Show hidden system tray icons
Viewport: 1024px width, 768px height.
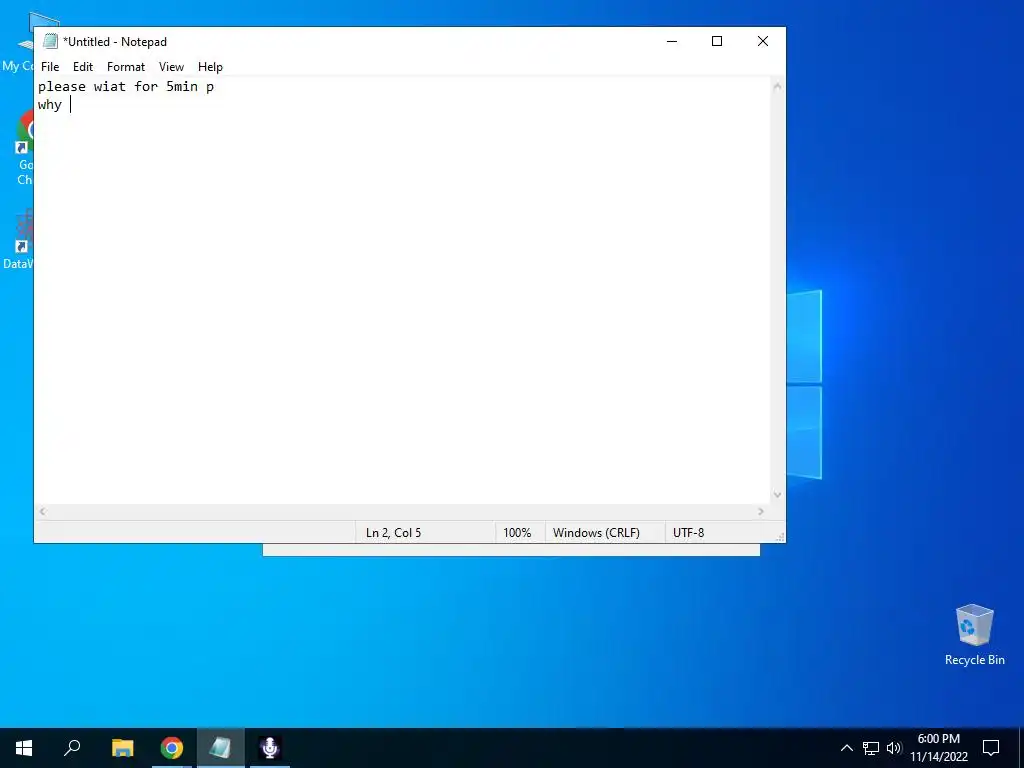click(x=846, y=748)
